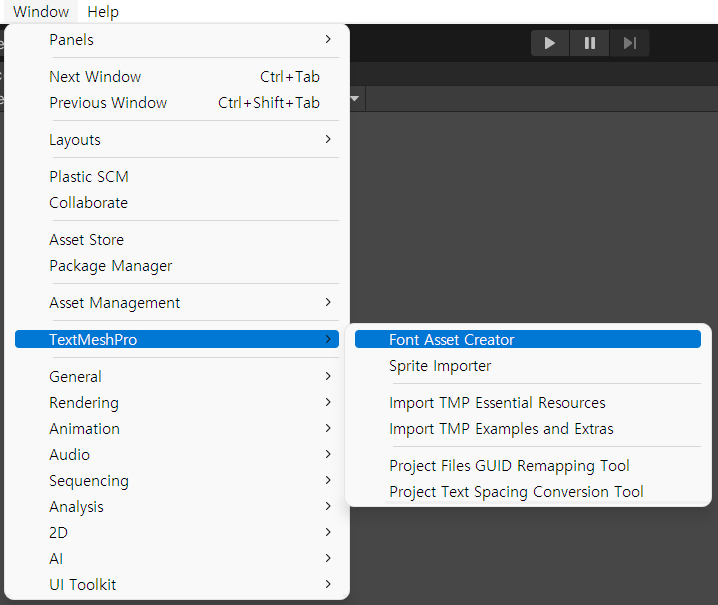Viewport: 718px width, 605px height.
Task: Expand the 2D submenu
Action: tap(177, 533)
